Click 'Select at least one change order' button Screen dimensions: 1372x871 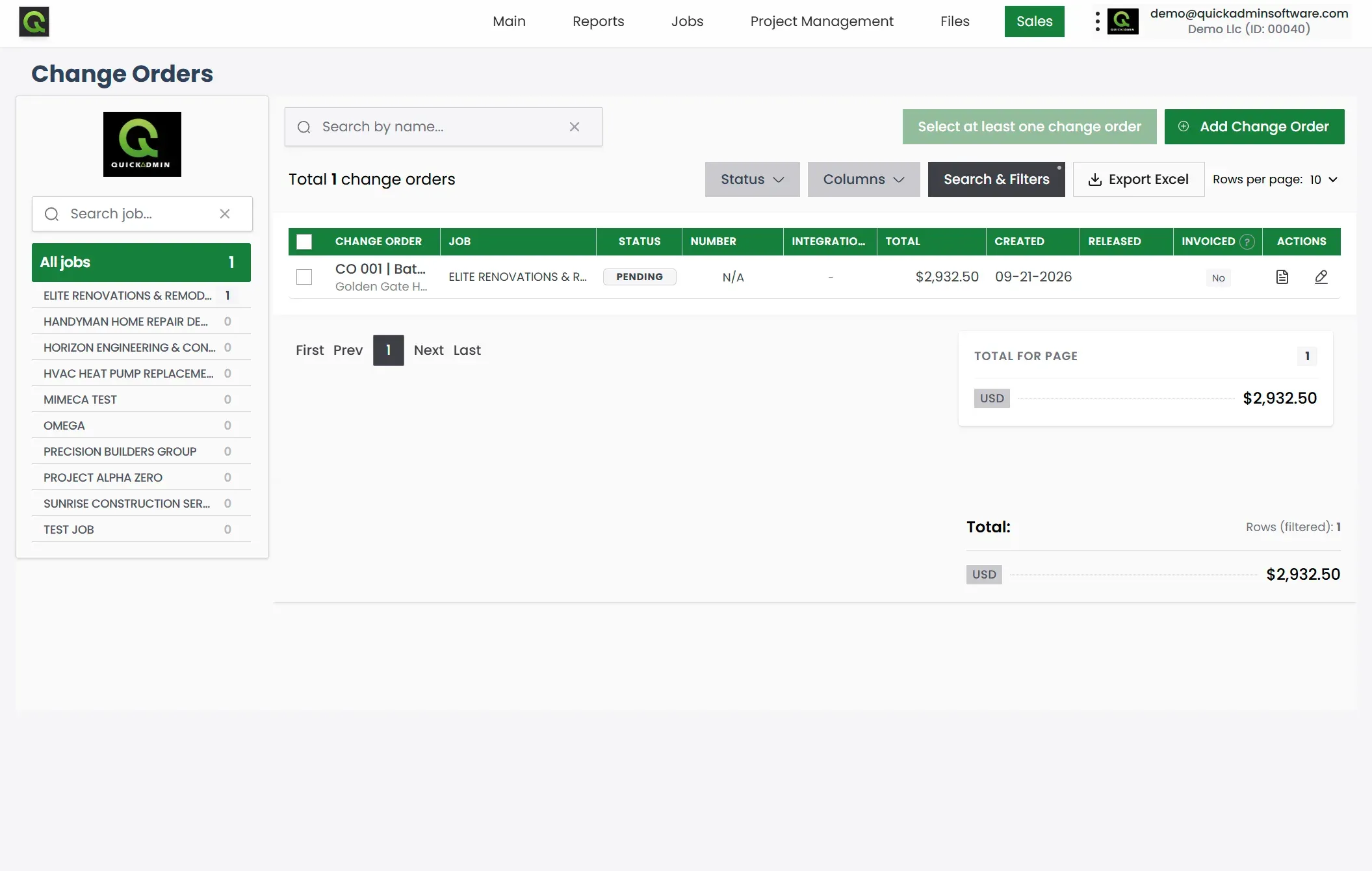(x=1029, y=127)
